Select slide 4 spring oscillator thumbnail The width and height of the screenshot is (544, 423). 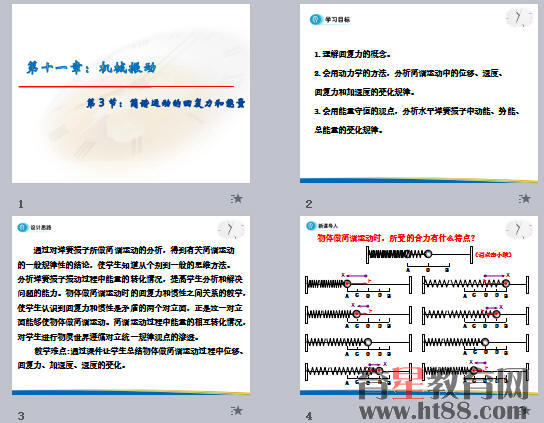pos(419,306)
